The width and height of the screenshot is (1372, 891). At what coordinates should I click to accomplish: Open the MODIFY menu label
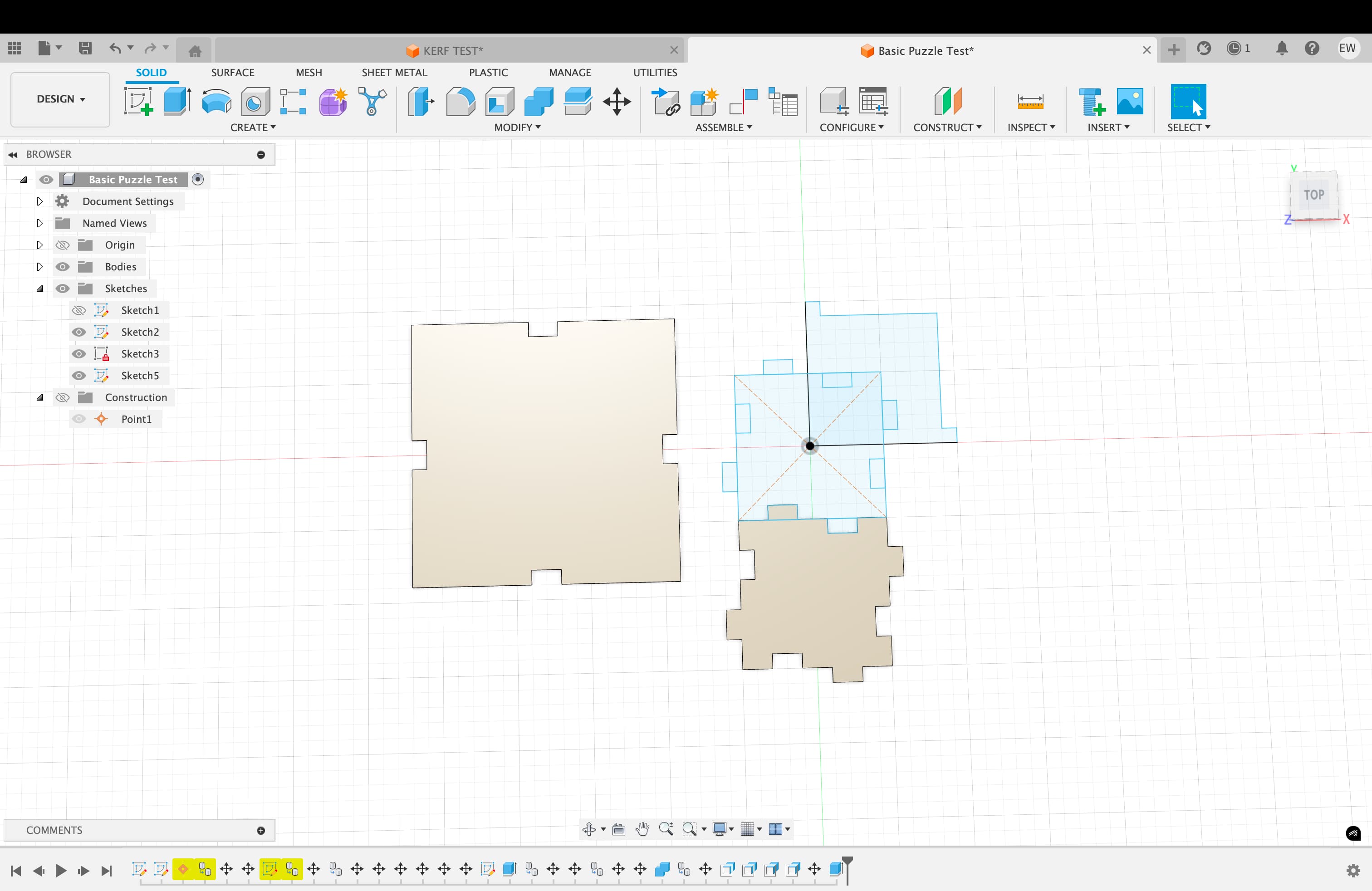(516, 127)
